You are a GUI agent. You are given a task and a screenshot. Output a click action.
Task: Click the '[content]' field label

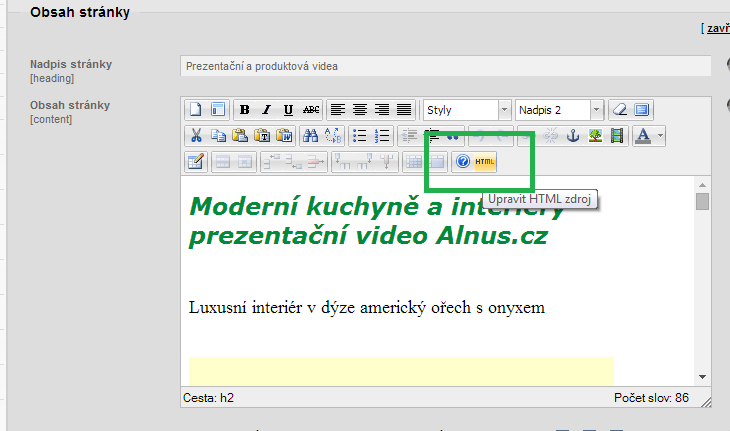pos(51,120)
